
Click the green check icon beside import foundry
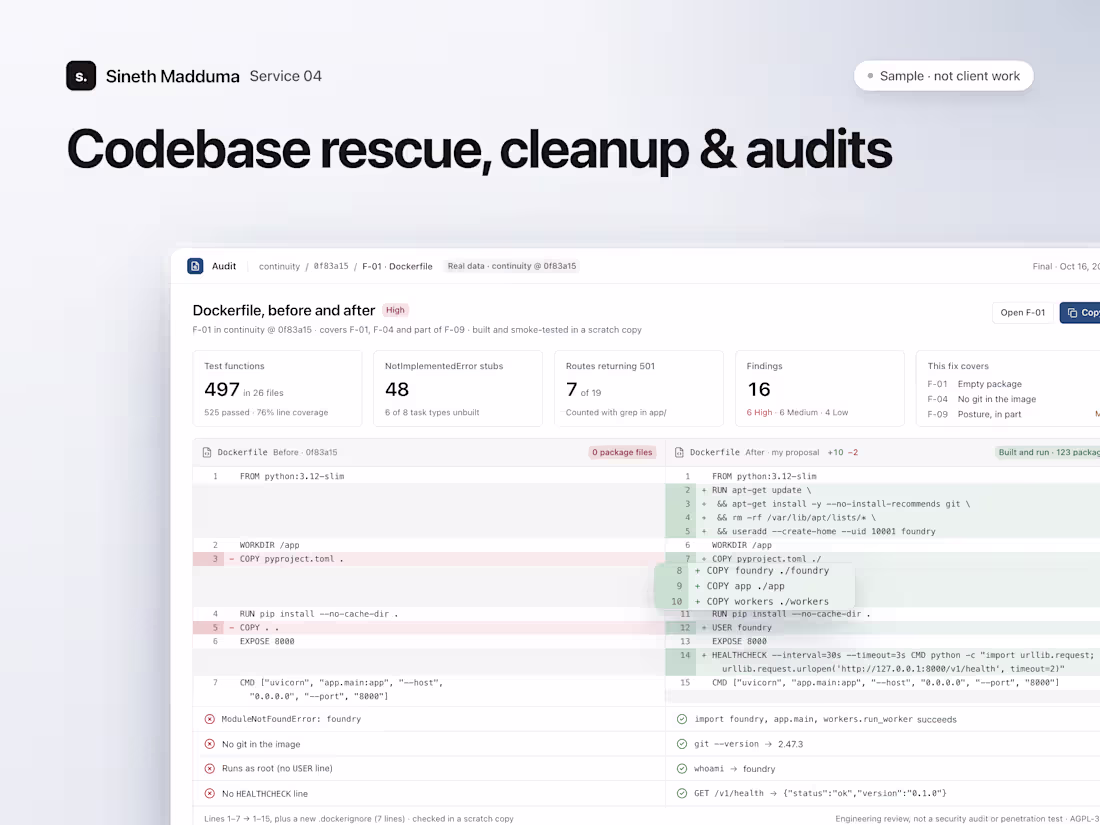coord(682,719)
